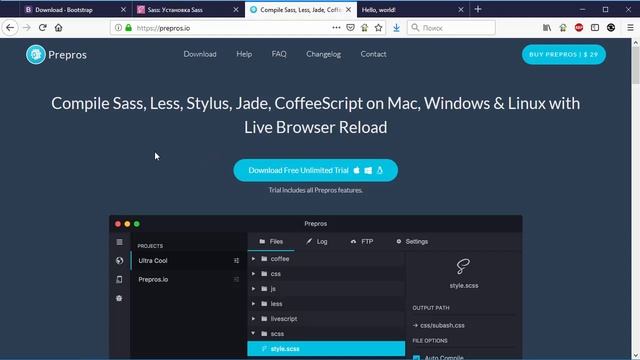Expand the css folder arrow
Screen dimensions: 640x360
(x=253, y=274)
